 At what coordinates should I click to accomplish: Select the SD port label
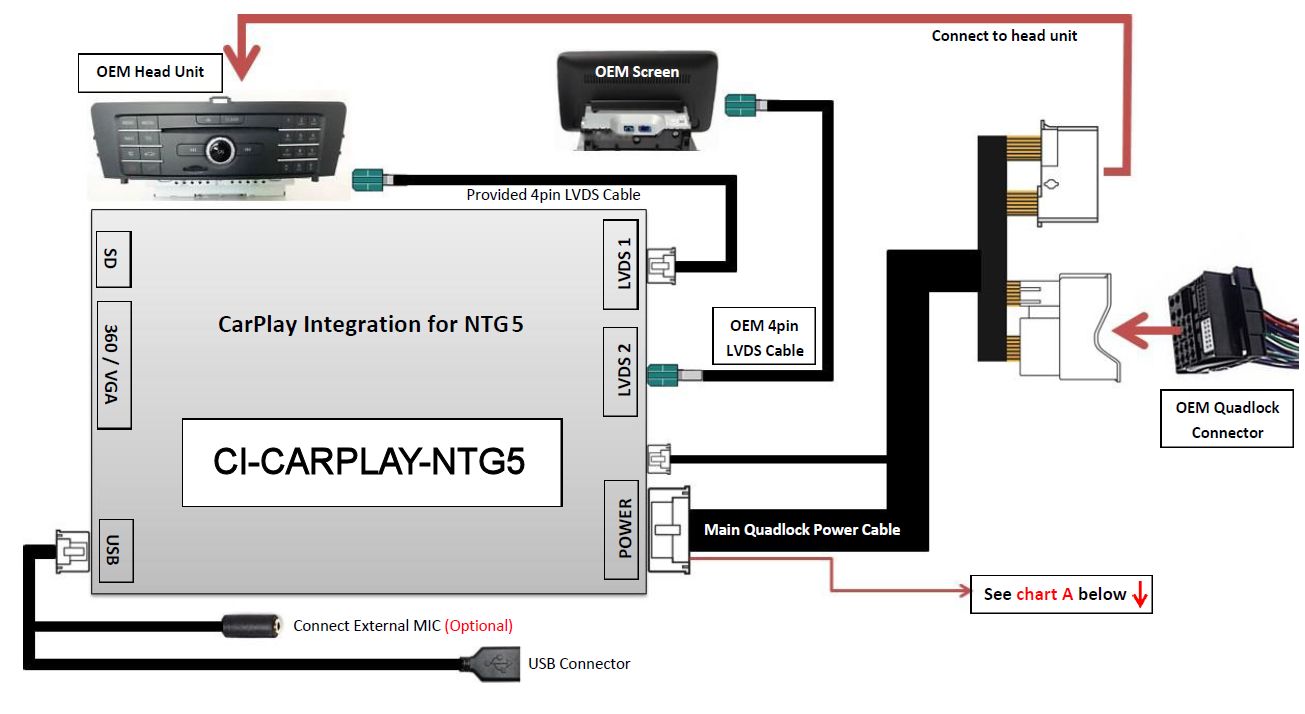point(113,258)
